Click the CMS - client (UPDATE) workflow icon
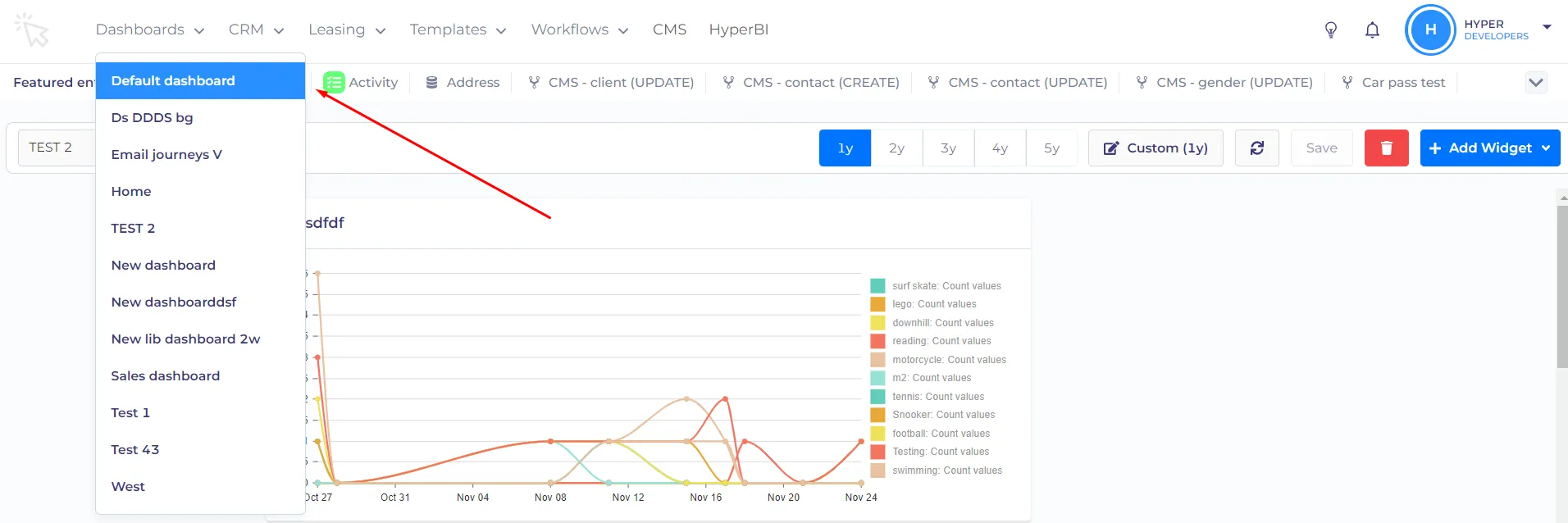The height and width of the screenshot is (523, 1568). [534, 82]
